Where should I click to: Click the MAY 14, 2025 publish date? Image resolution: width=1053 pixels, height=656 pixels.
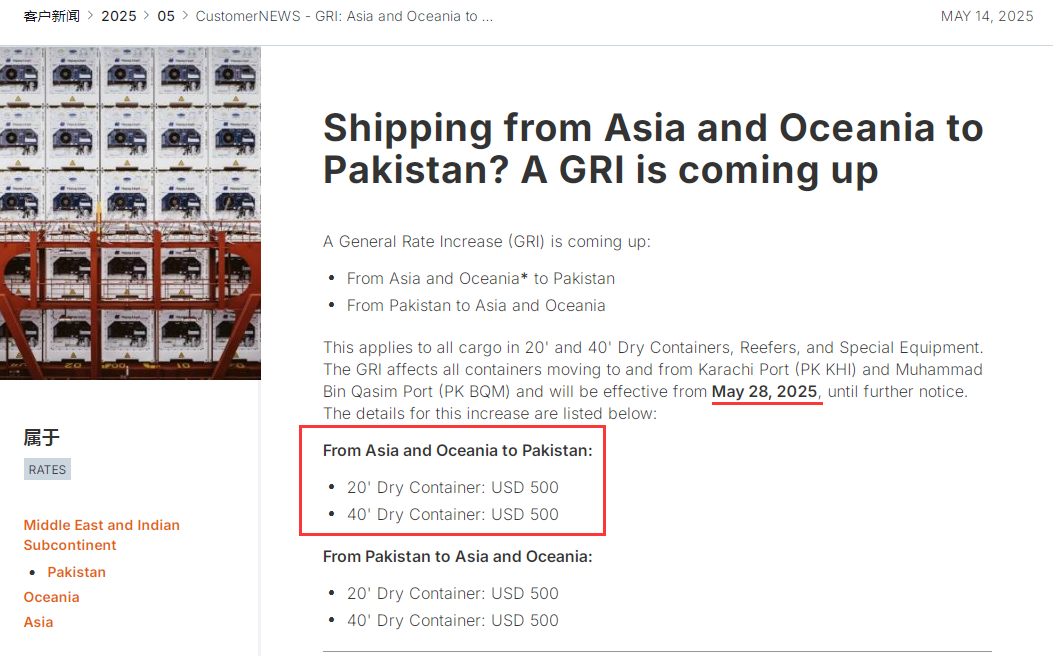(986, 16)
